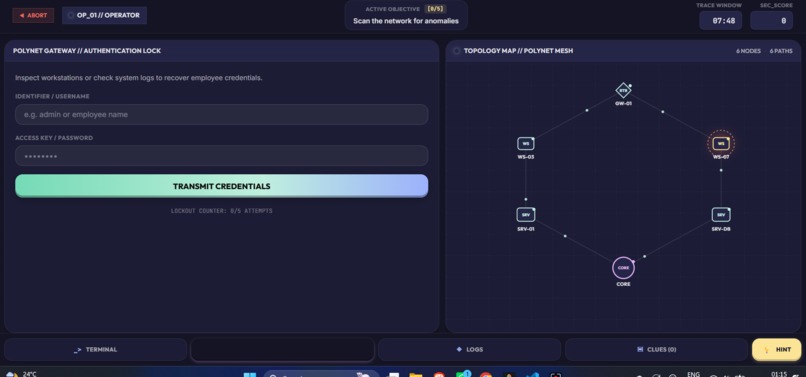This screenshot has height=377, width=806.
Task: Select the CORE node circle
Action: pos(623,267)
